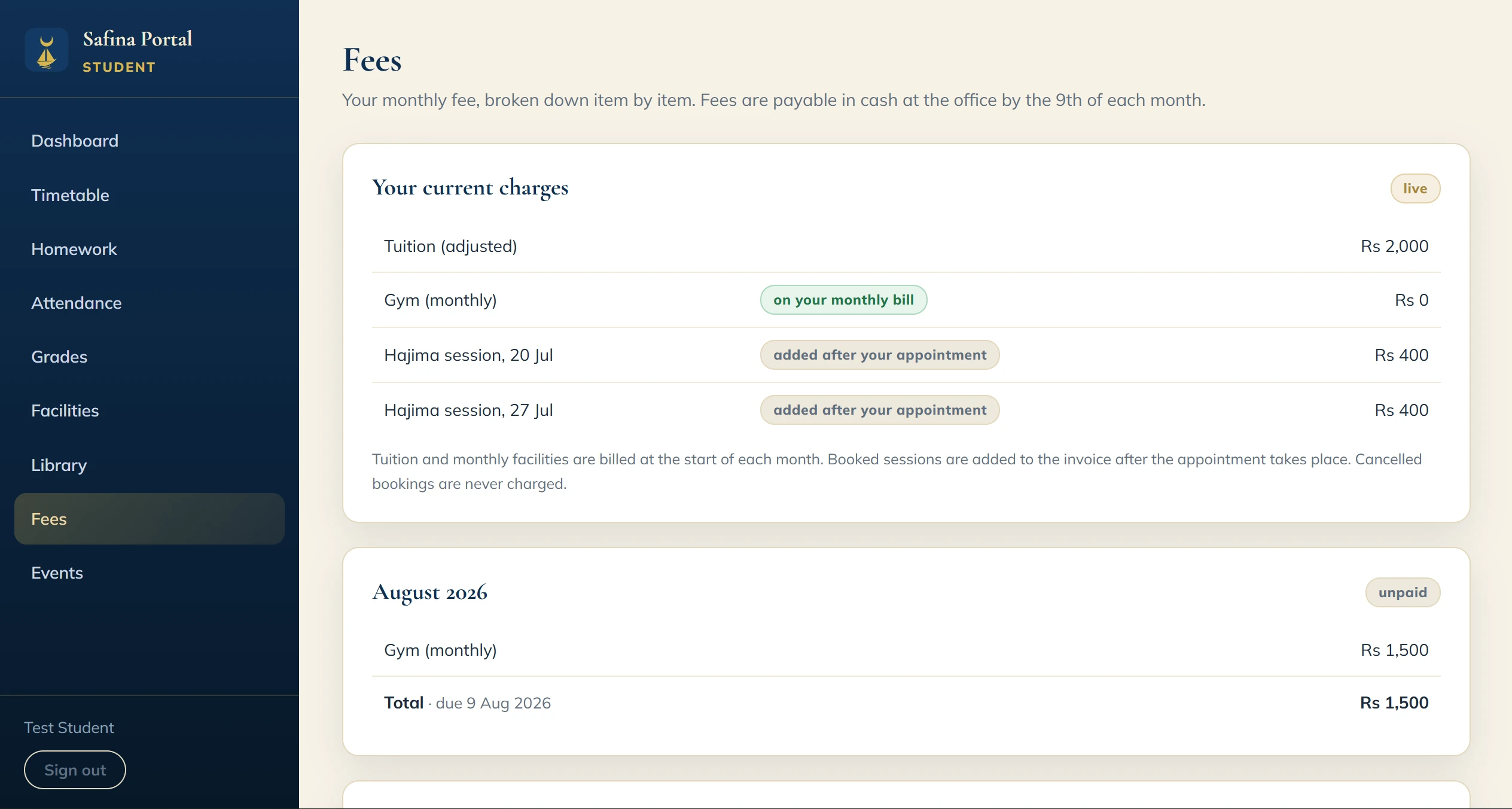This screenshot has height=809, width=1512.
Task: Click the 'due 9 Aug 2026' text
Action: (x=493, y=703)
